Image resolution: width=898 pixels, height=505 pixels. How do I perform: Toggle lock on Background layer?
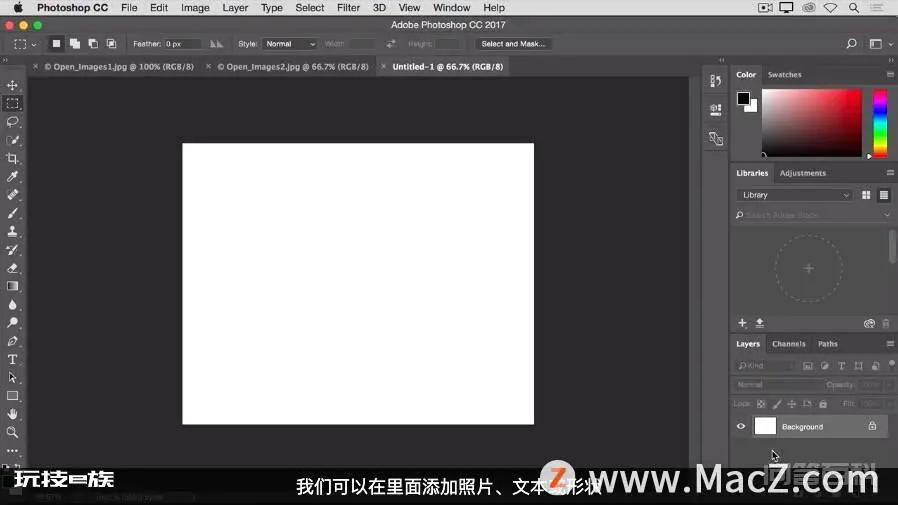pyautogui.click(x=872, y=426)
